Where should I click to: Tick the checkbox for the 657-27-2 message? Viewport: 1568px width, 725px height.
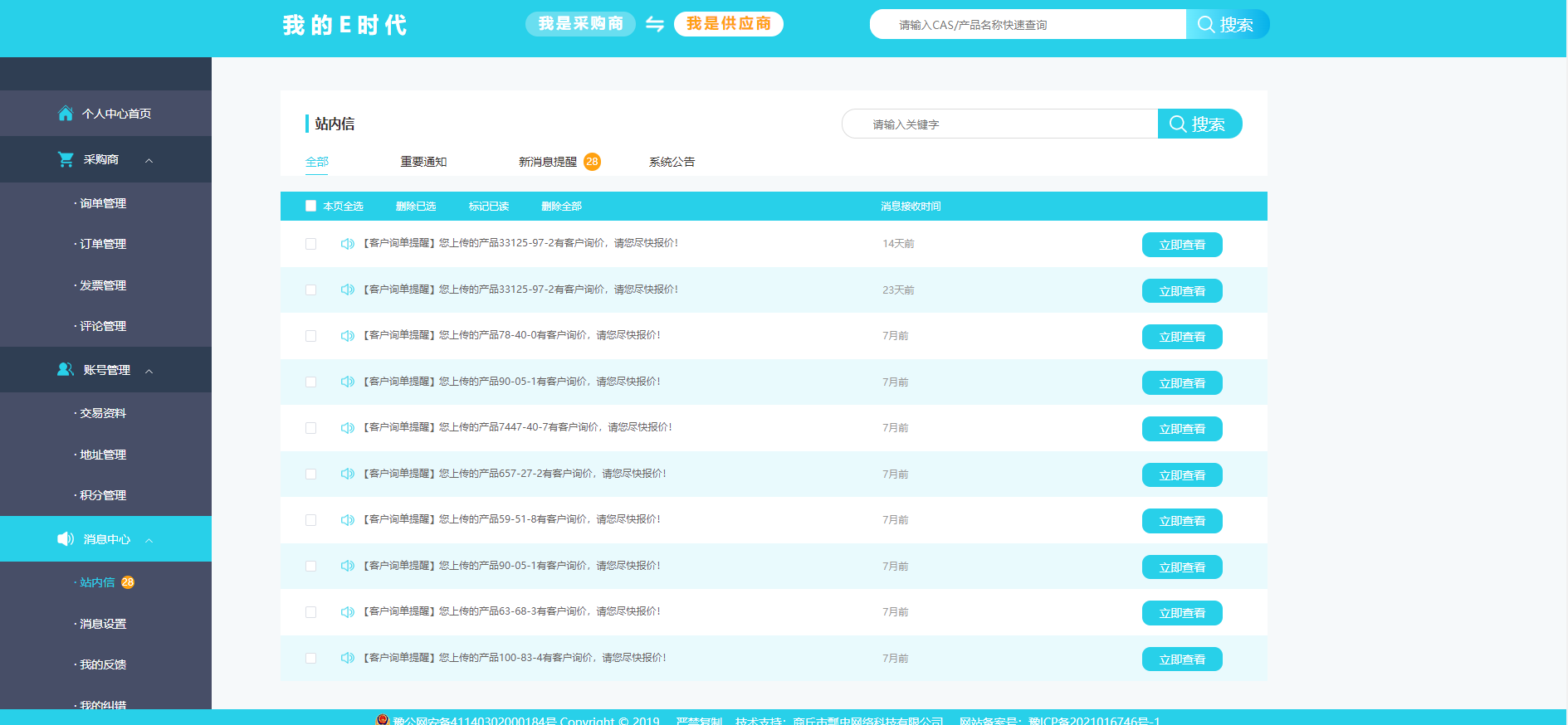point(310,474)
